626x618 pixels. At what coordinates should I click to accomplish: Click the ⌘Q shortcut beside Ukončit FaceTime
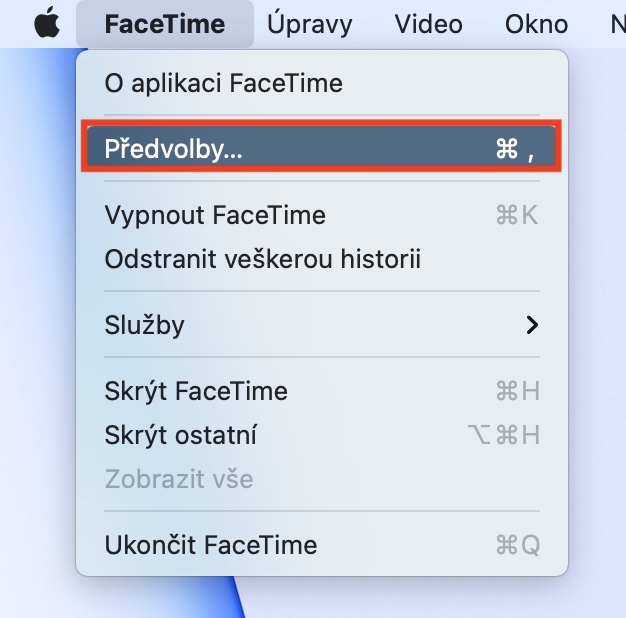pos(518,545)
